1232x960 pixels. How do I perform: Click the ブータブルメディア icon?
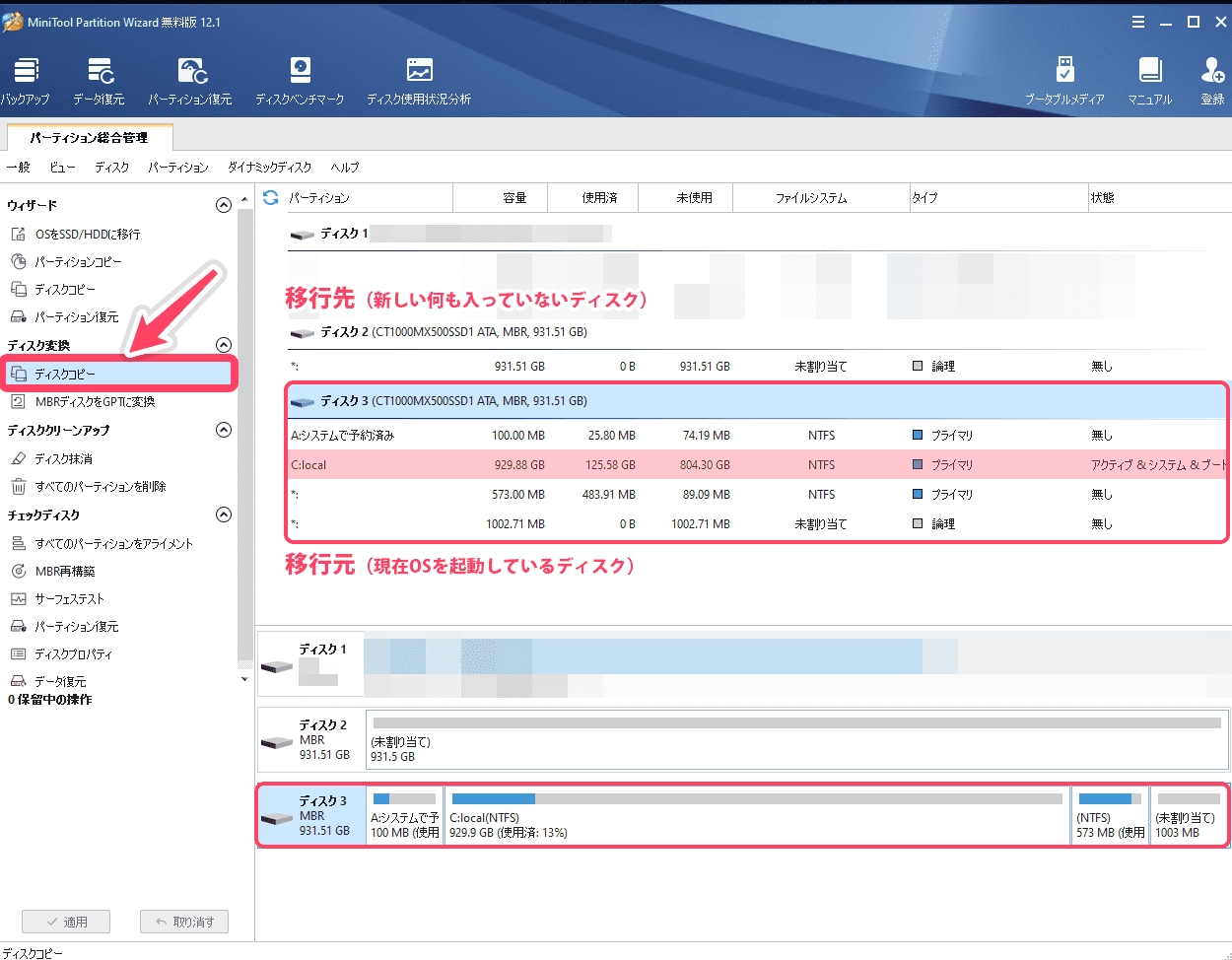tap(1064, 81)
